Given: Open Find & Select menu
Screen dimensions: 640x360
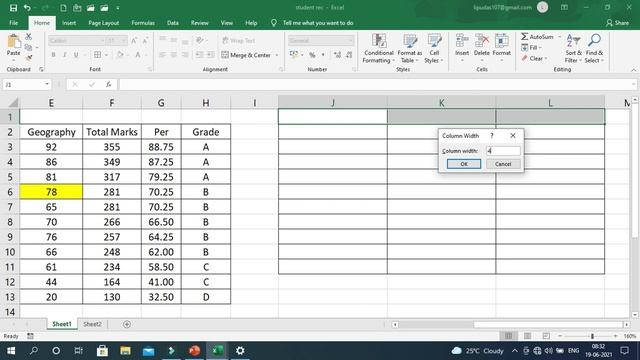Looking at the screenshot, I should (x=594, y=48).
